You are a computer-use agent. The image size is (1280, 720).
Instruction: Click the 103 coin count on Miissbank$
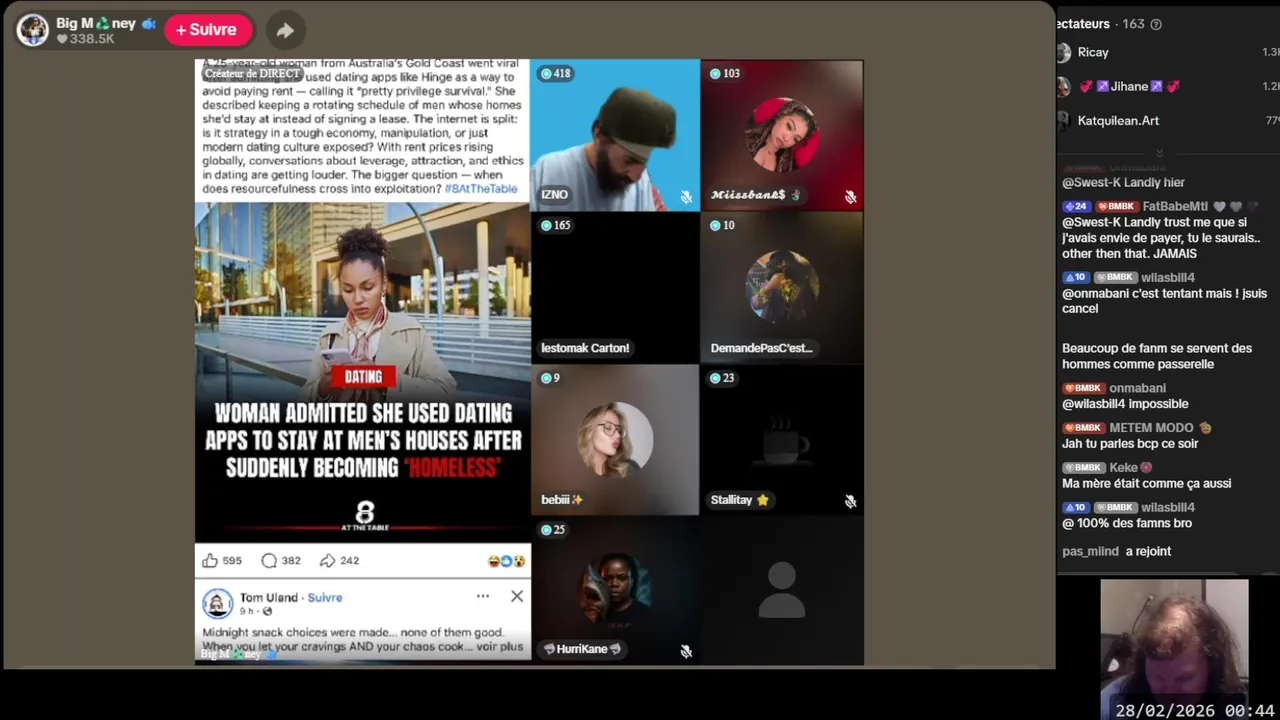(x=724, y=73)
